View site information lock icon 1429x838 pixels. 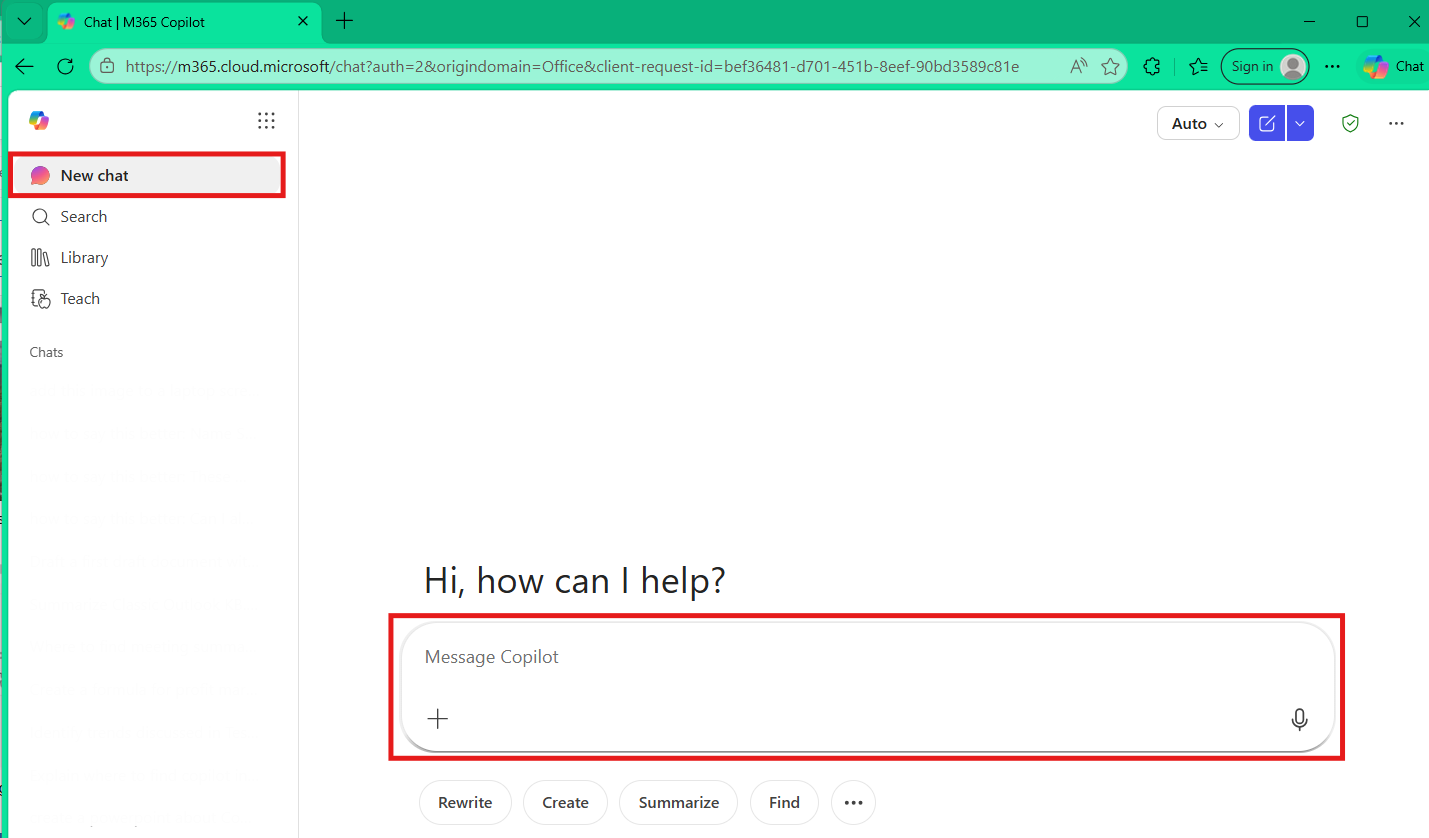pyautogui.click(x=107, y=67)
